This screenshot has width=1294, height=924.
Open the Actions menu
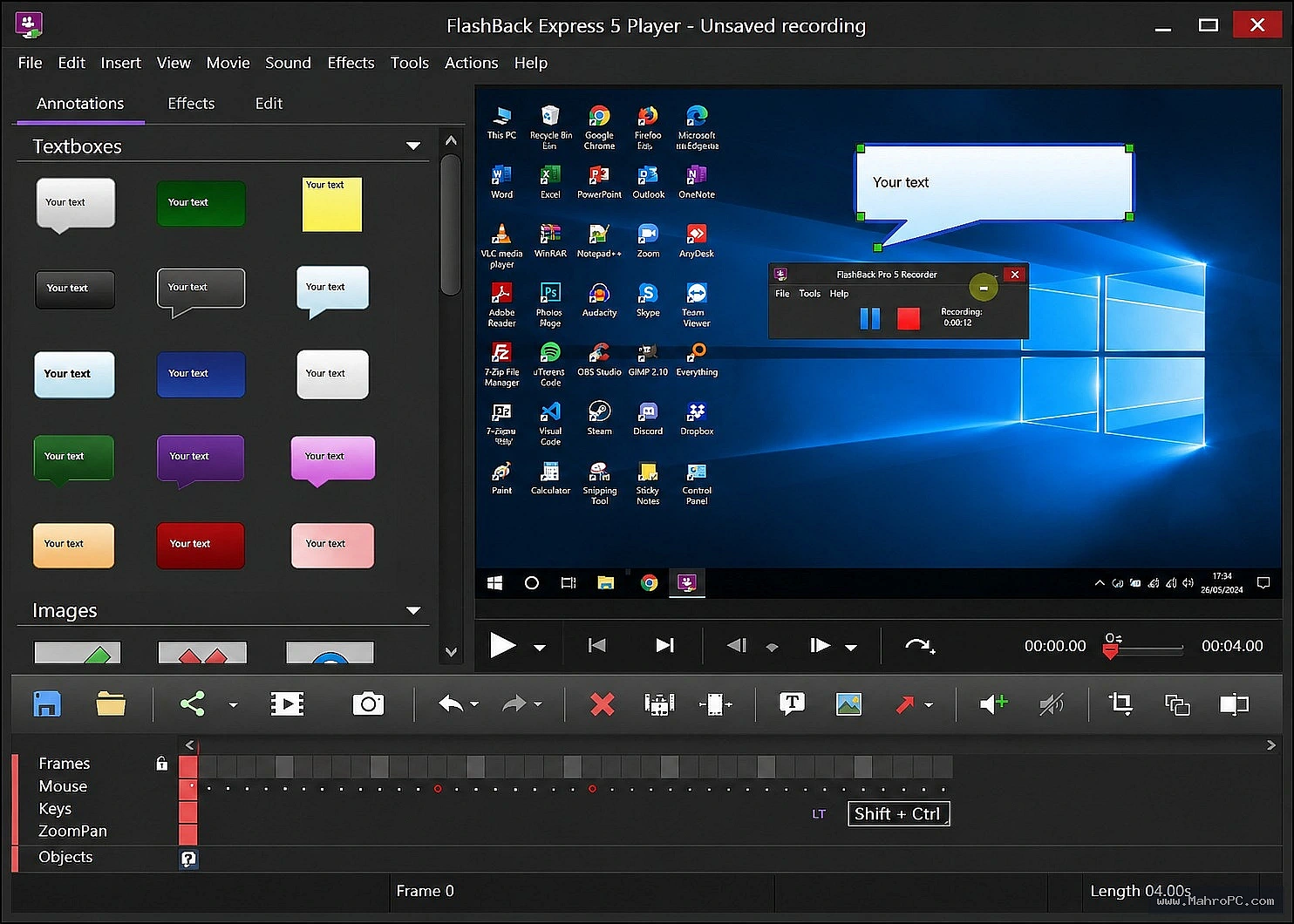(x=471, y=63)
